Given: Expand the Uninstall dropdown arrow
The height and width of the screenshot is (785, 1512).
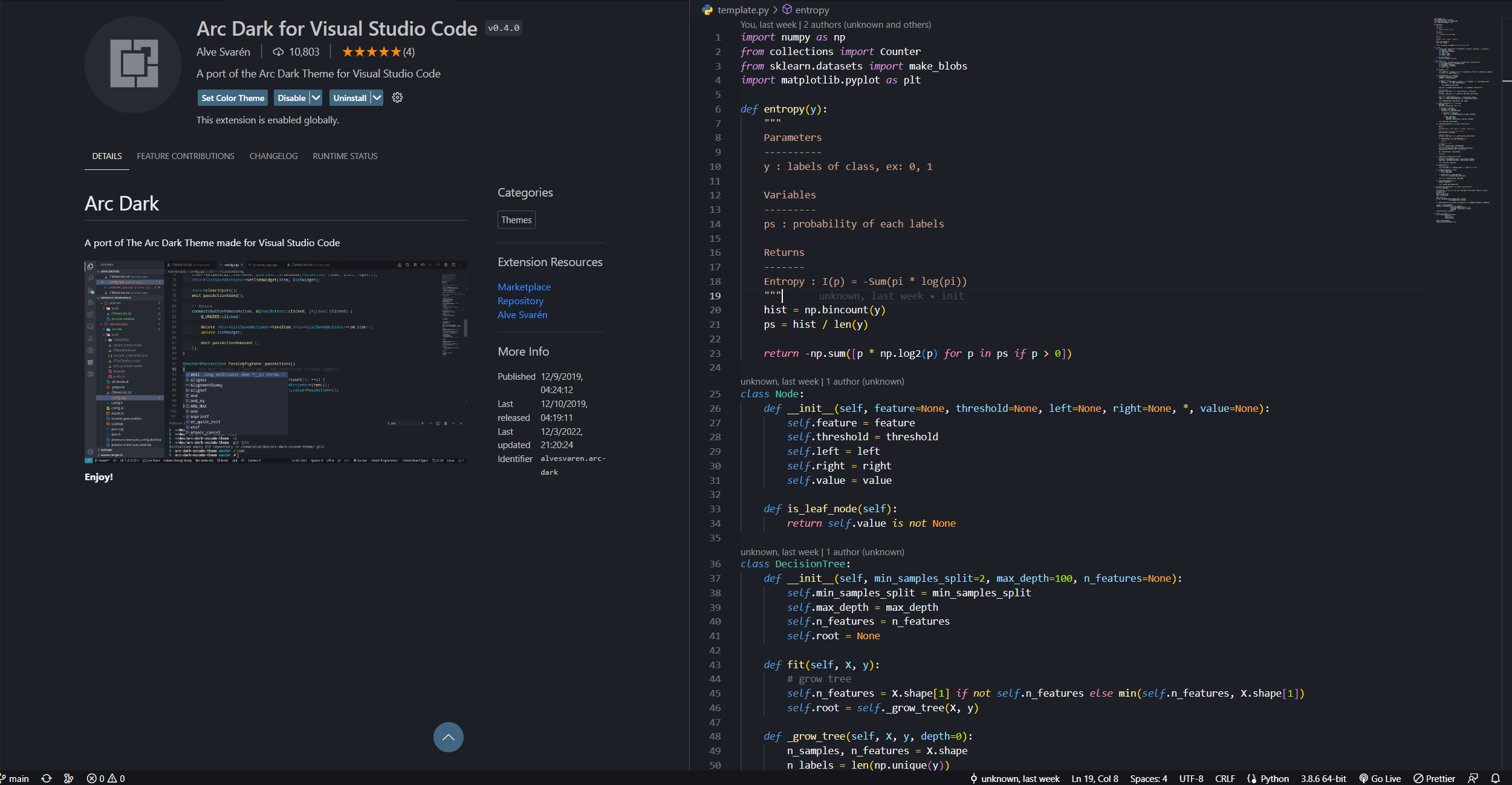Looking at the screenshot, I should coord(377,98).
